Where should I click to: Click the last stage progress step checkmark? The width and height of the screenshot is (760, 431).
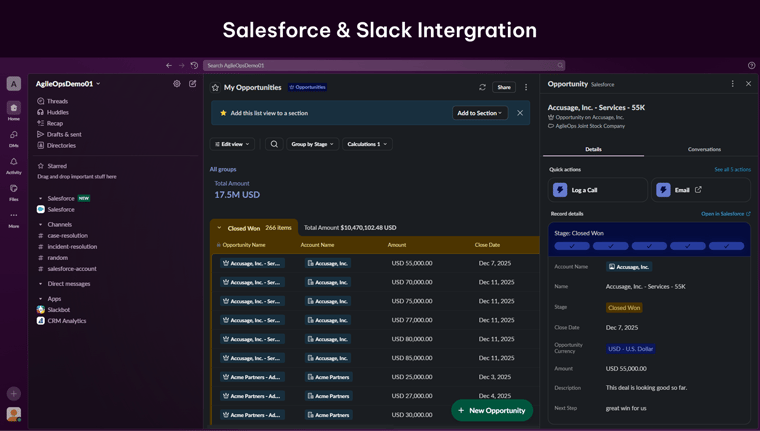[x=726, y=246]
